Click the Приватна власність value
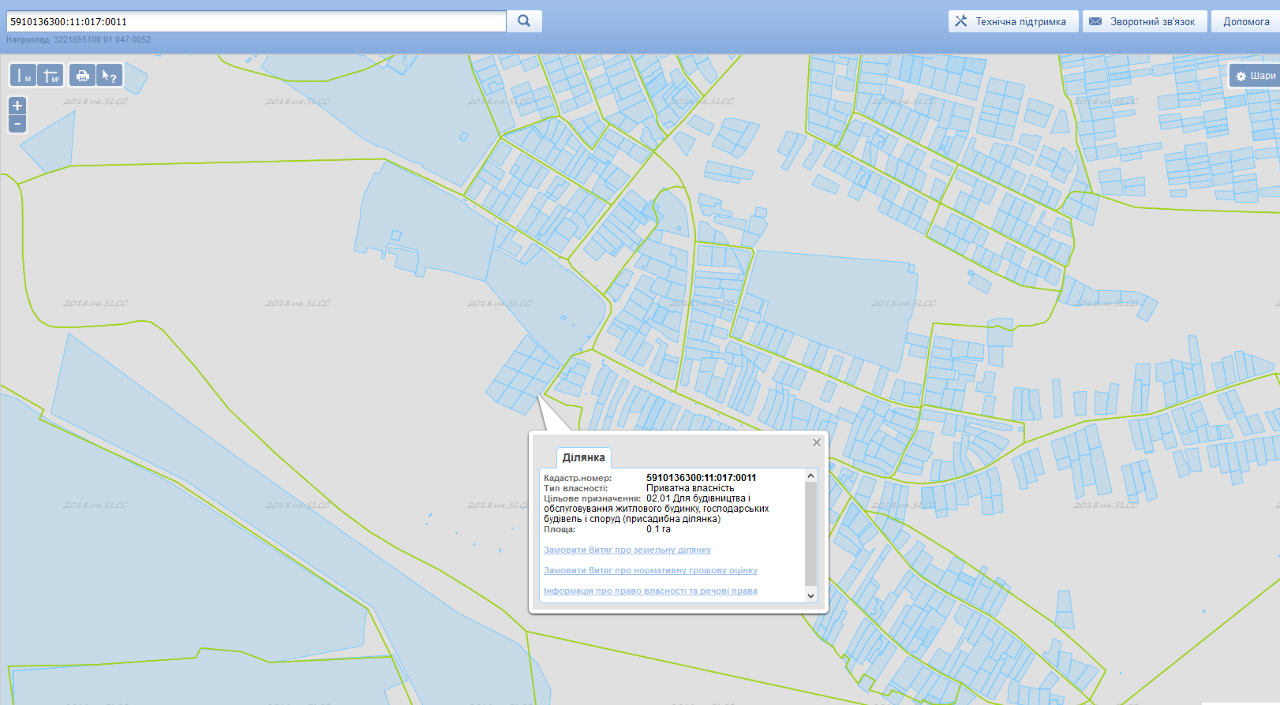Screen dimensions: 1280x705 click(690, 488)
